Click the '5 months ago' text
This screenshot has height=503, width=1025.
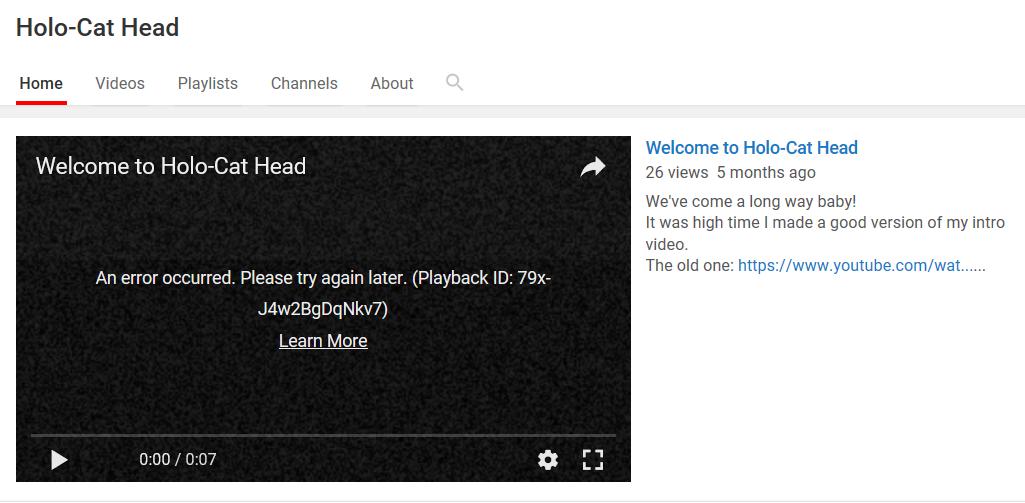pyautogui.click(x=766, y=173)
